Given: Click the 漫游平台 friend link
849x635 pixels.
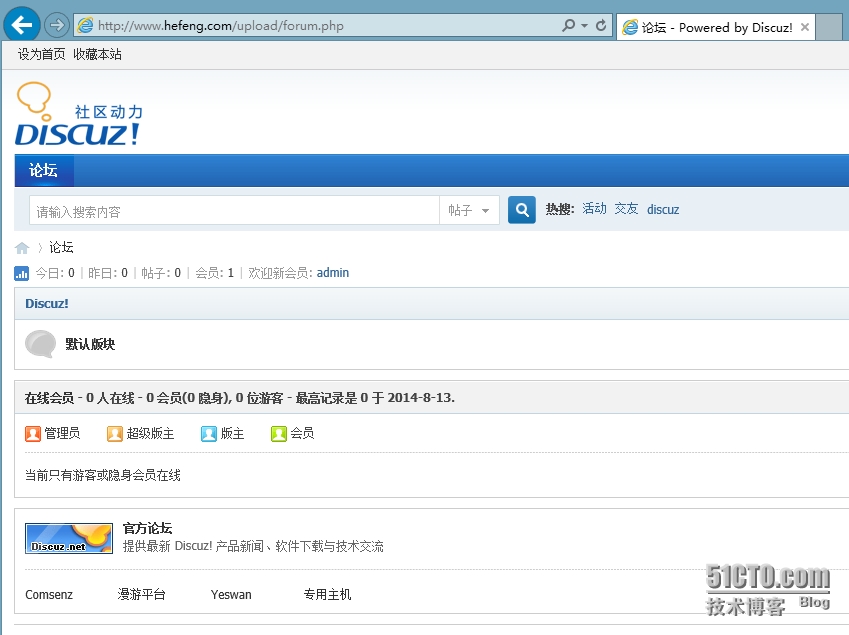Looking at the screenshot, I should click(x=141, y=594).
